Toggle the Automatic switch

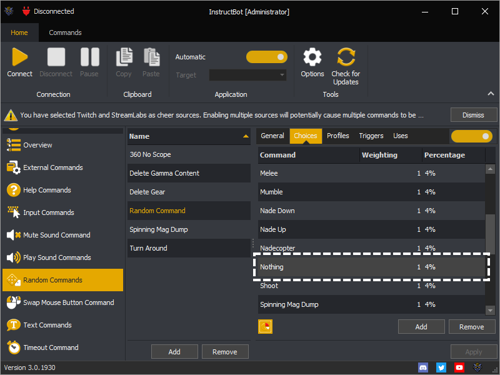click(x=267, y=57)
